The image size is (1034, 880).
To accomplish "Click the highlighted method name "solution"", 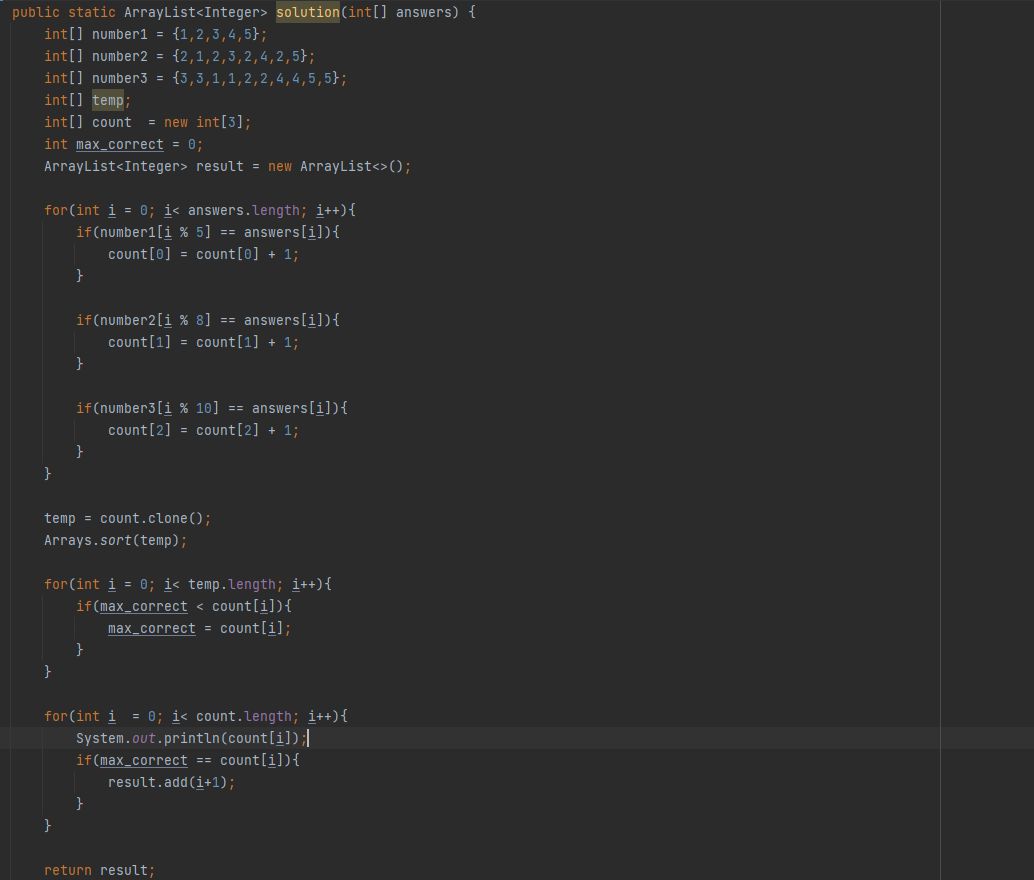I will (307, 12).
